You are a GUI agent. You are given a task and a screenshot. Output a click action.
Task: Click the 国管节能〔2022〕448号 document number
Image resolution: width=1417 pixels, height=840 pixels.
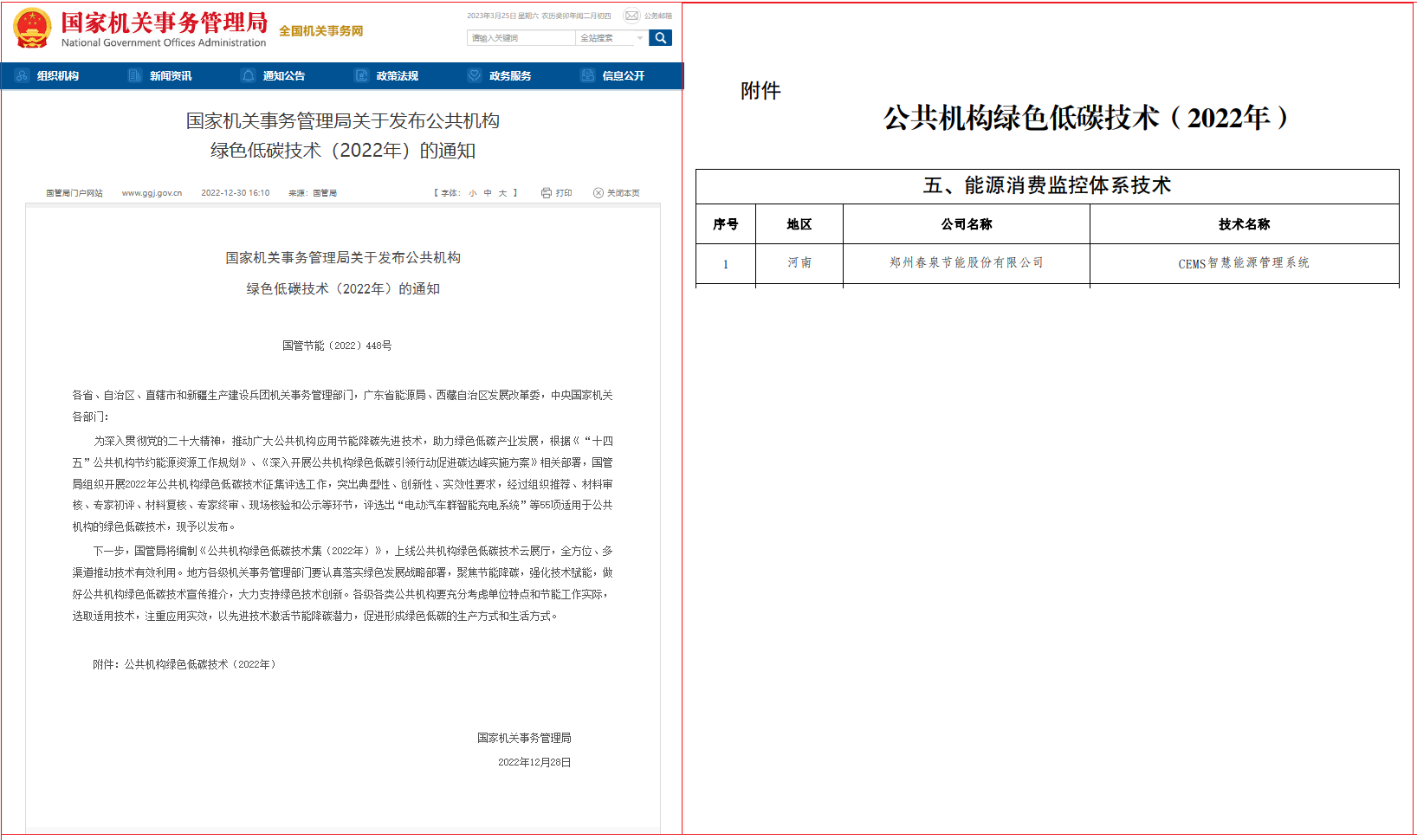pyautogui.click(x=337, y=346)
